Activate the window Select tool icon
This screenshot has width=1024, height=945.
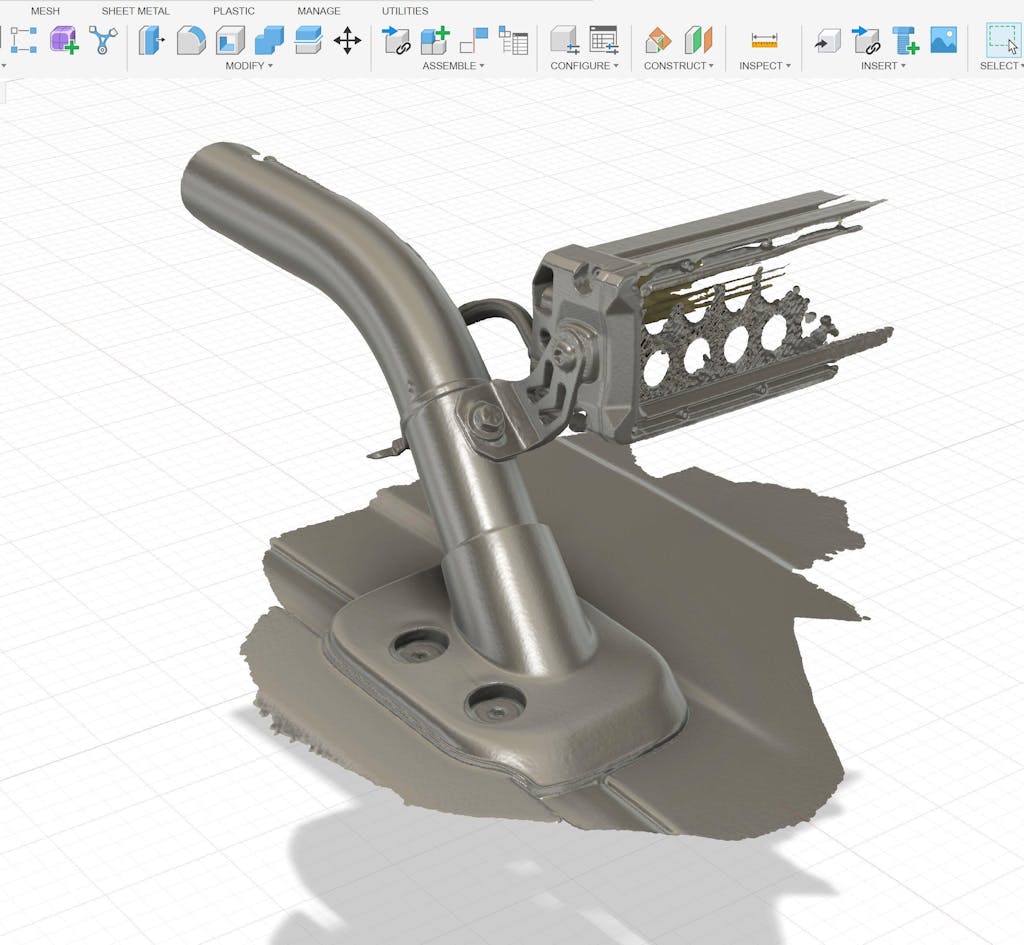click(1002, 40)
